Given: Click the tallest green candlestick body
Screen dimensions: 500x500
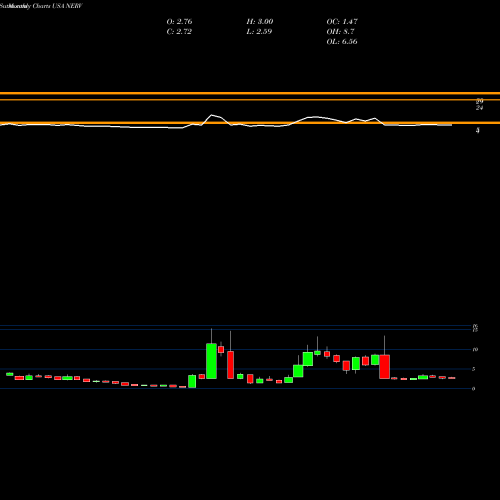Looking at the screenshot, I should [x=211, y=361].
